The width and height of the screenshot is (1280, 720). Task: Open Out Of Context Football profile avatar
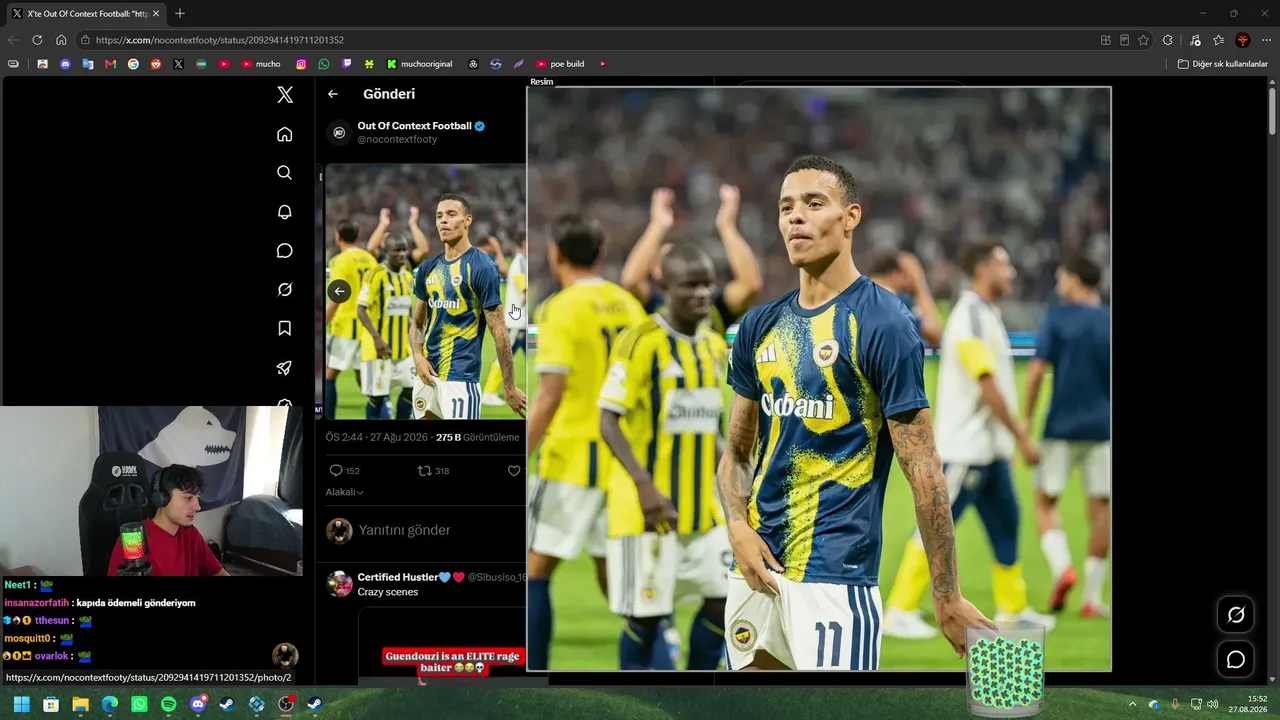coord(339,132)
